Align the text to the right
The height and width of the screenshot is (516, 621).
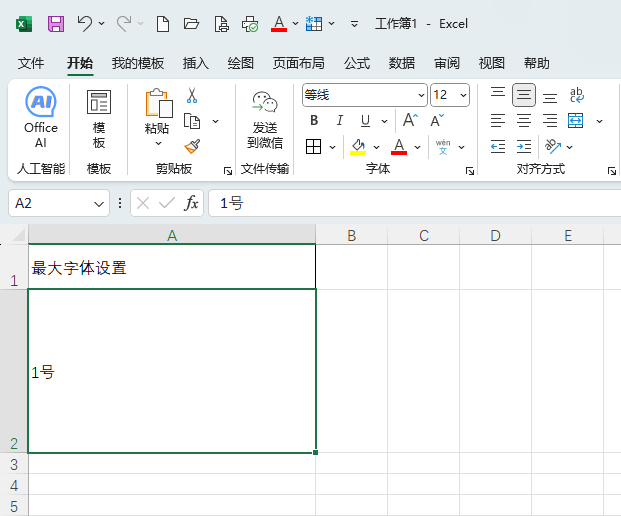pyautogui.click(x=550, y=120)
